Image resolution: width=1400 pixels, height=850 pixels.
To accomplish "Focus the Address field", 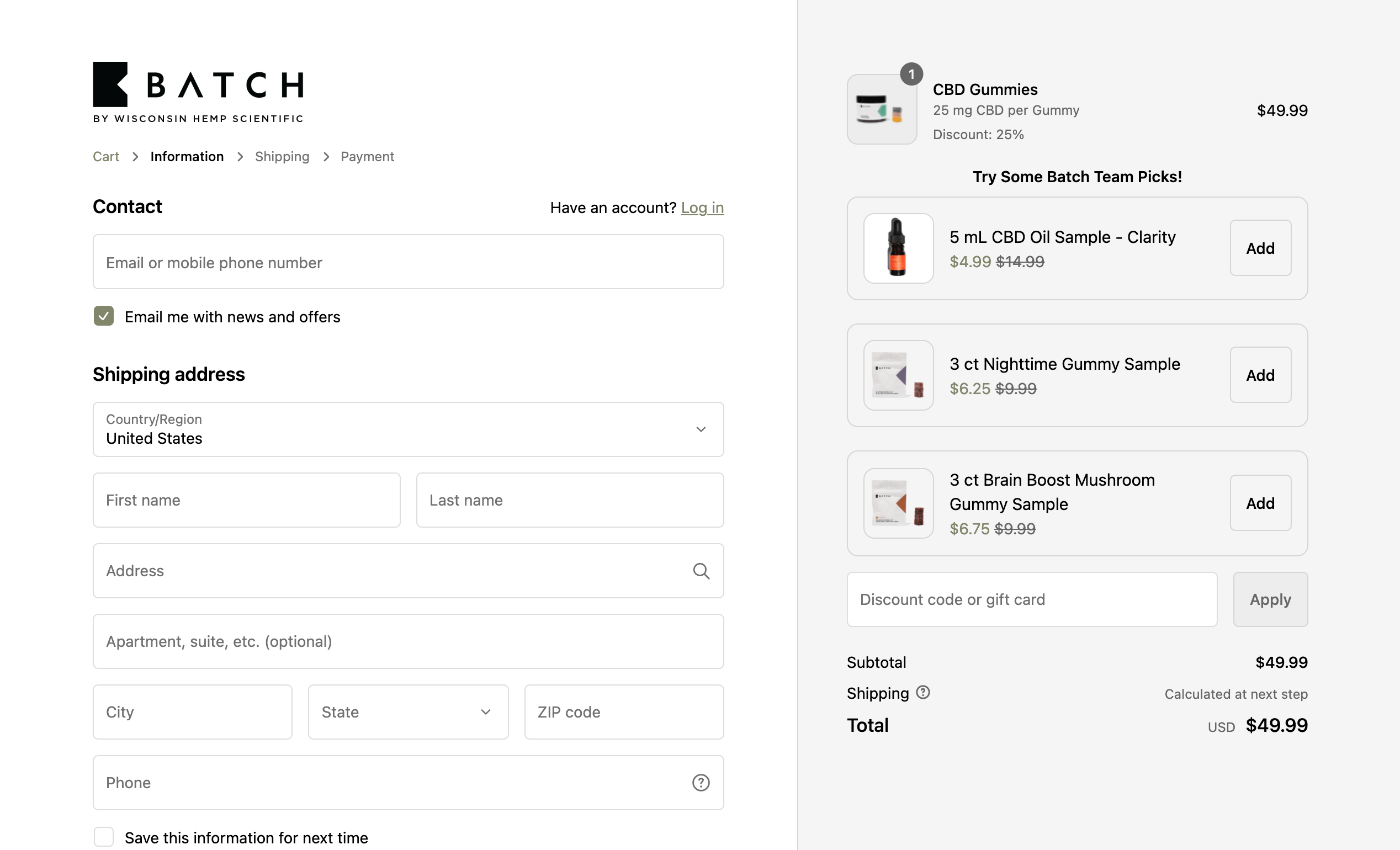I will click(408, 571).
